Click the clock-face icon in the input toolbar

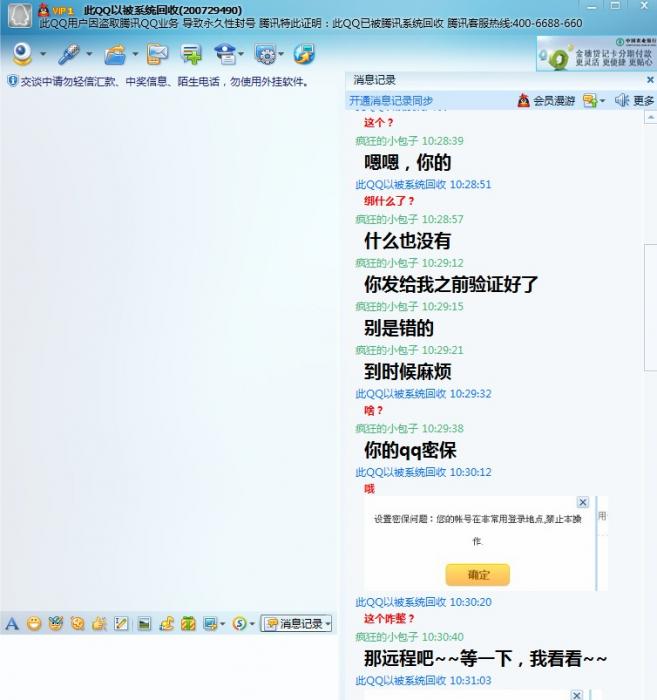[x=78, y=623]
